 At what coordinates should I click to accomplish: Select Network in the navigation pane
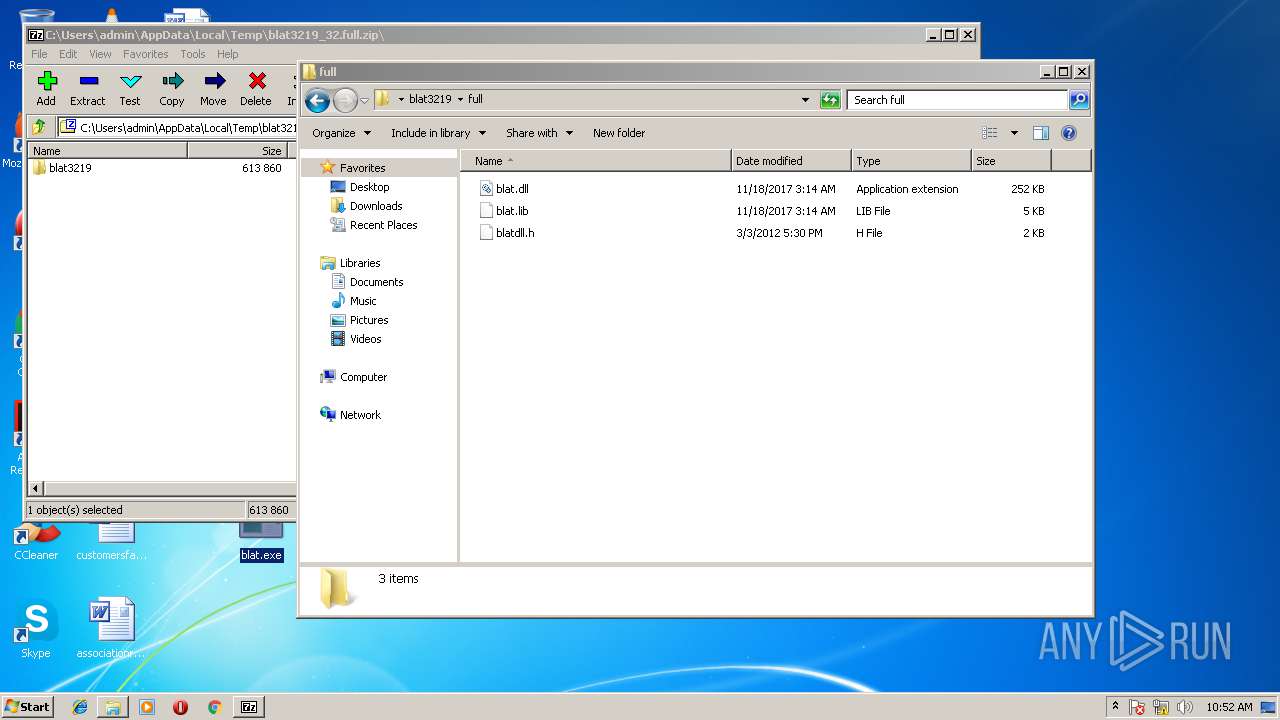pos(360,415)
